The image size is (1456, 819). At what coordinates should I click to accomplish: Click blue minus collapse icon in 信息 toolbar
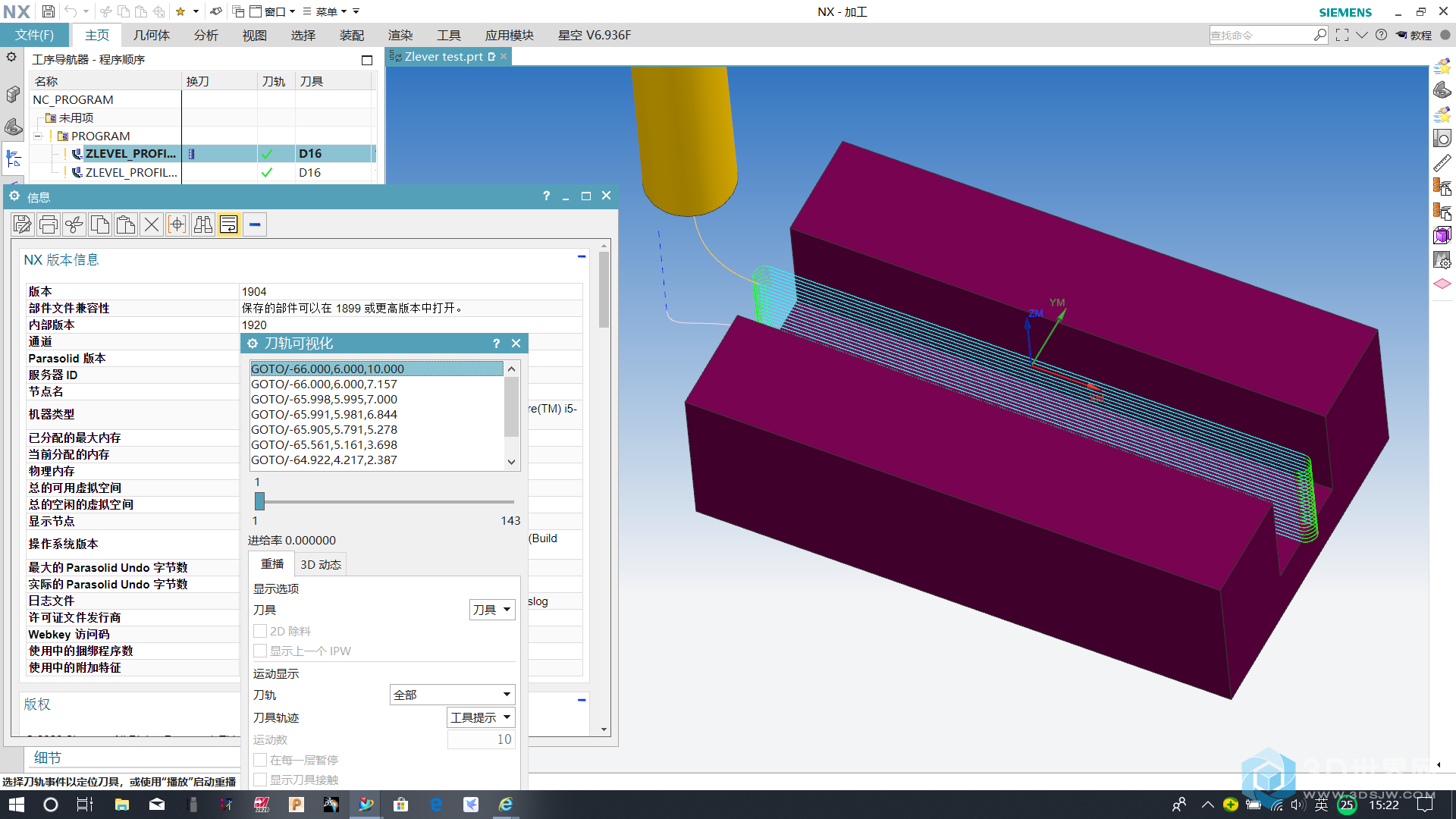pos(255,224)
